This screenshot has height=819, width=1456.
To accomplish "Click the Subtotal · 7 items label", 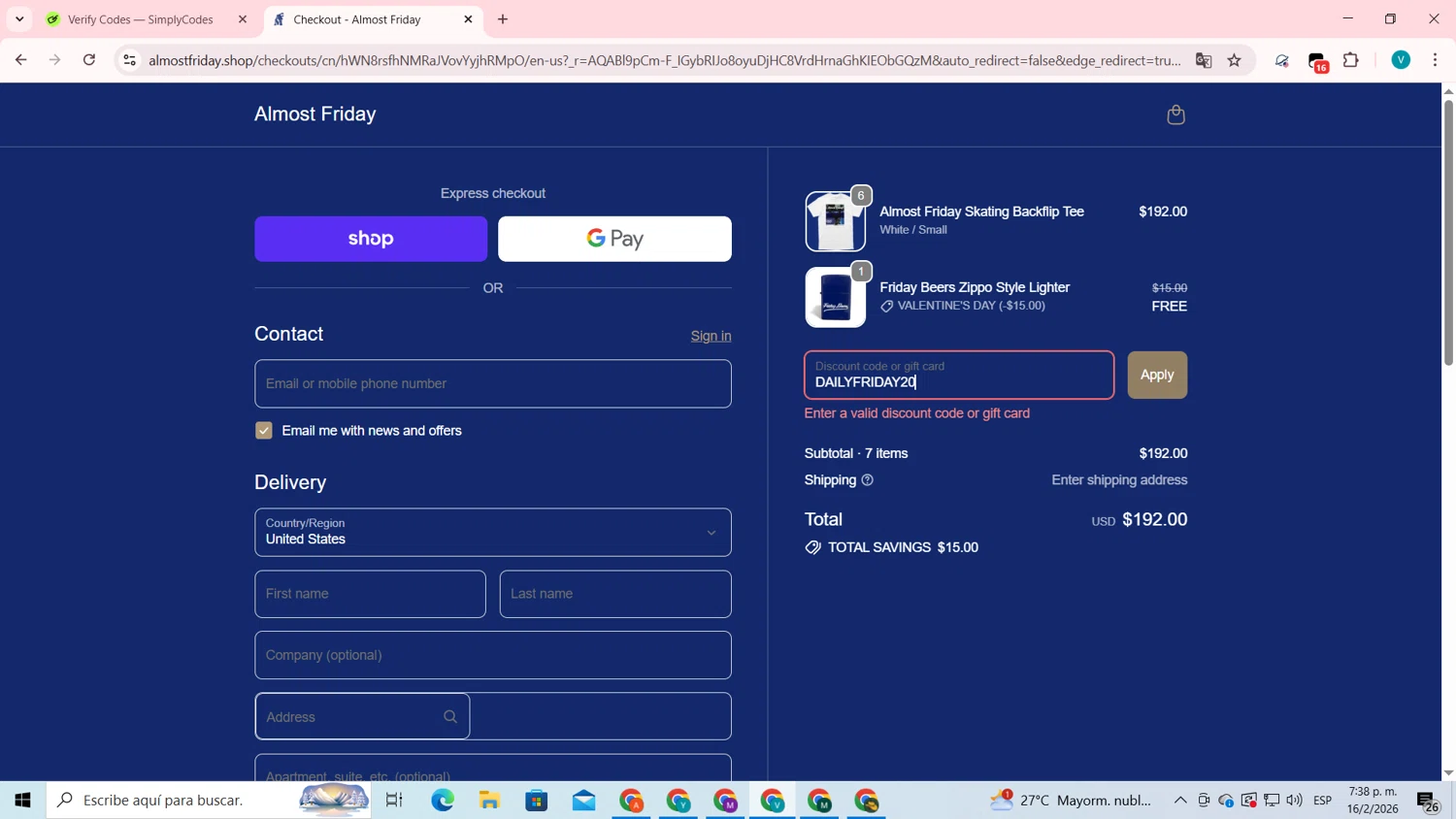I will 856,454.
